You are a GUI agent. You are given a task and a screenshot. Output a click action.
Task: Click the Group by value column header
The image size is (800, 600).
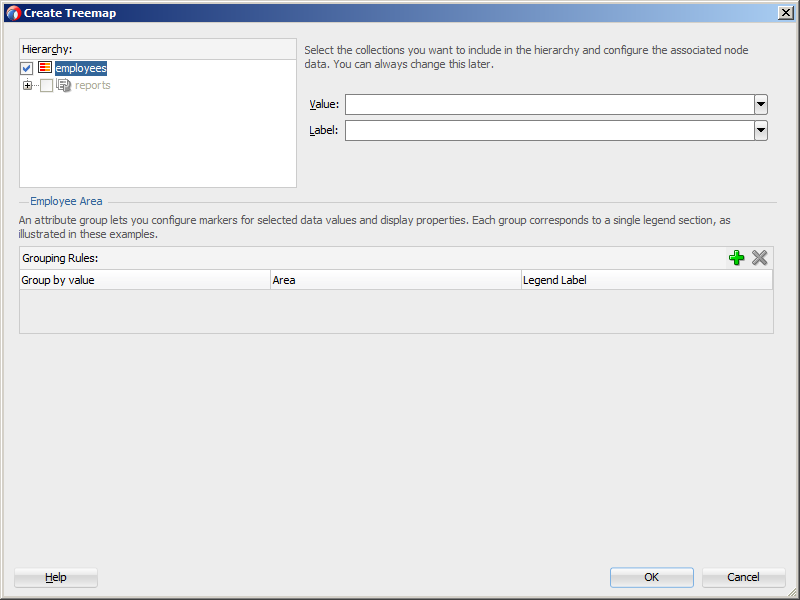145,280
